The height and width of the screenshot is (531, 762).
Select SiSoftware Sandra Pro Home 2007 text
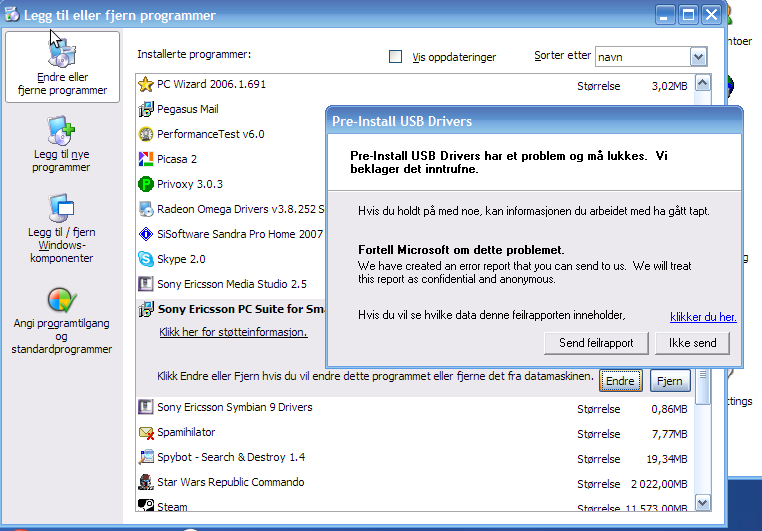240,234
